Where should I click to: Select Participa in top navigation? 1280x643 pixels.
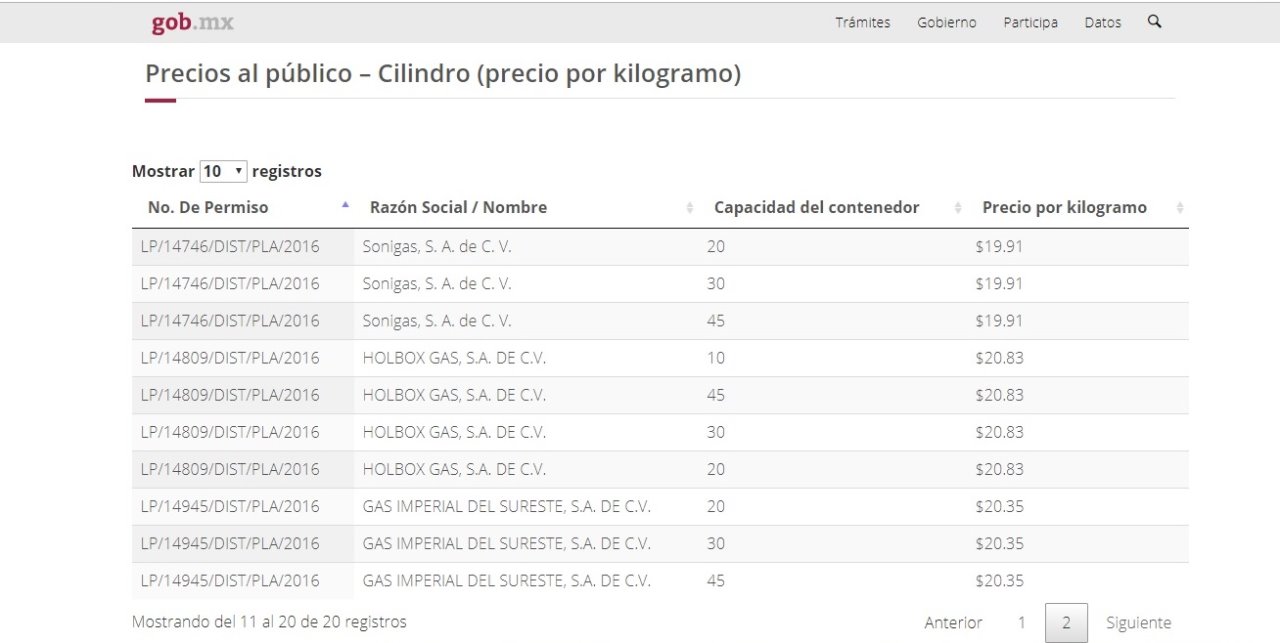1030,22
